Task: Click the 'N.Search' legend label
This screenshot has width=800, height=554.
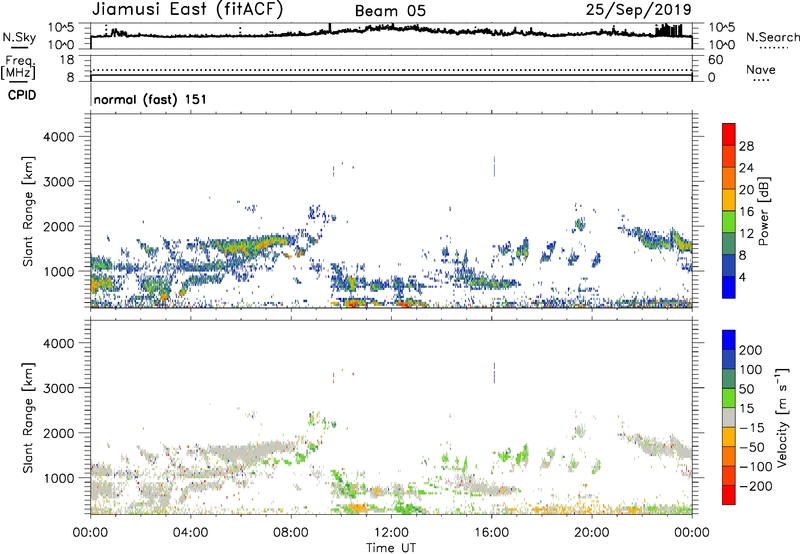Action: click(772, 37)
